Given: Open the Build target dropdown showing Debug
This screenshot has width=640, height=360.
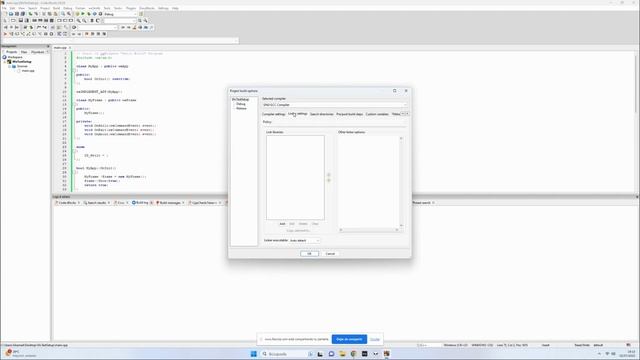Looking at the screenshot, I should tap(120, 14).
